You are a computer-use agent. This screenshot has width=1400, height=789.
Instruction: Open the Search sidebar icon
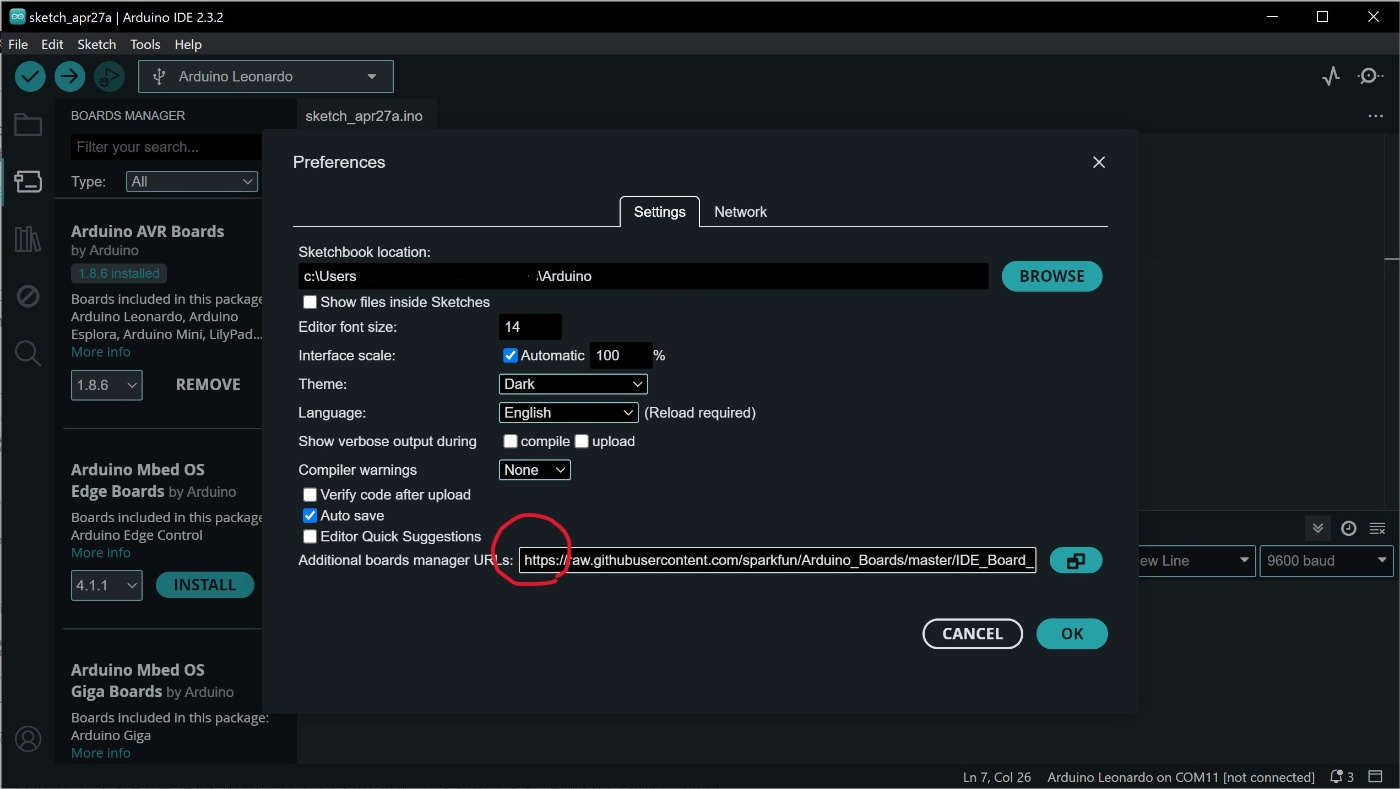28,353
